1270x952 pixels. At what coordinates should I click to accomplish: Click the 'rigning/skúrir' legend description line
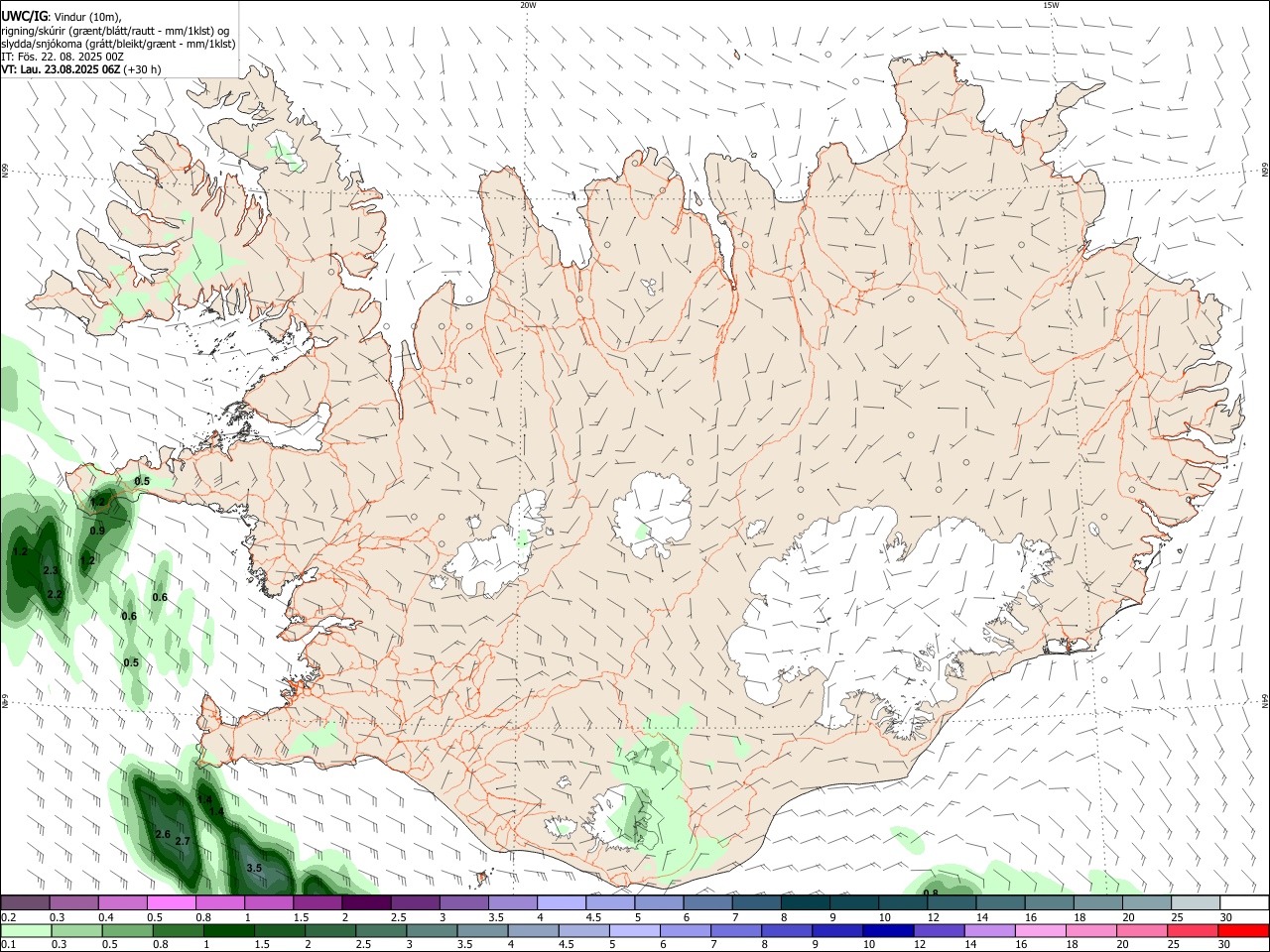pos(115,30)
